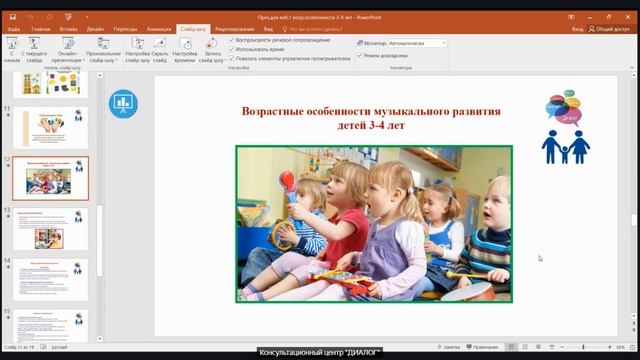Toggle 'Показать элементы управления проигрывателем' checkbox

point(231,59)
